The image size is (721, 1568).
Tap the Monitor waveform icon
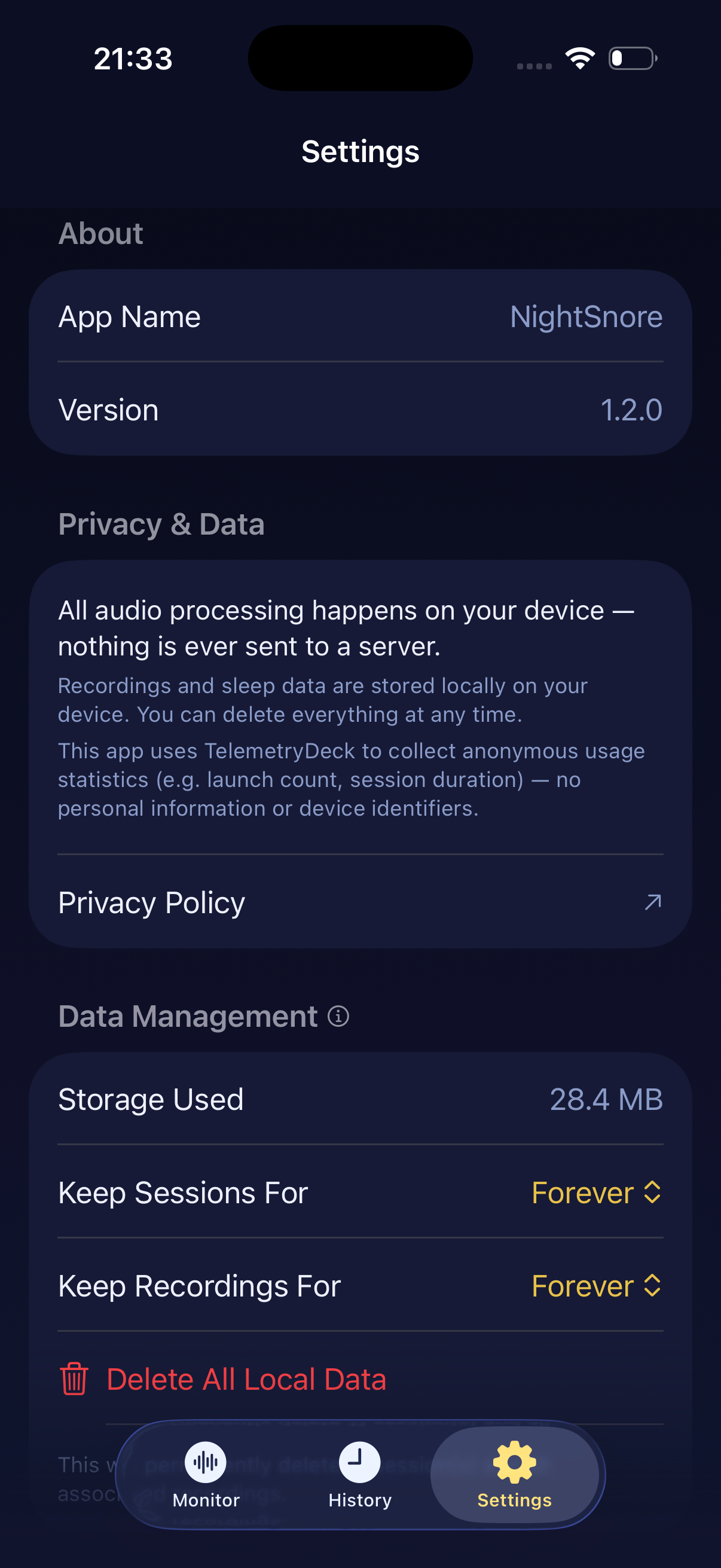coord(206,1462)
